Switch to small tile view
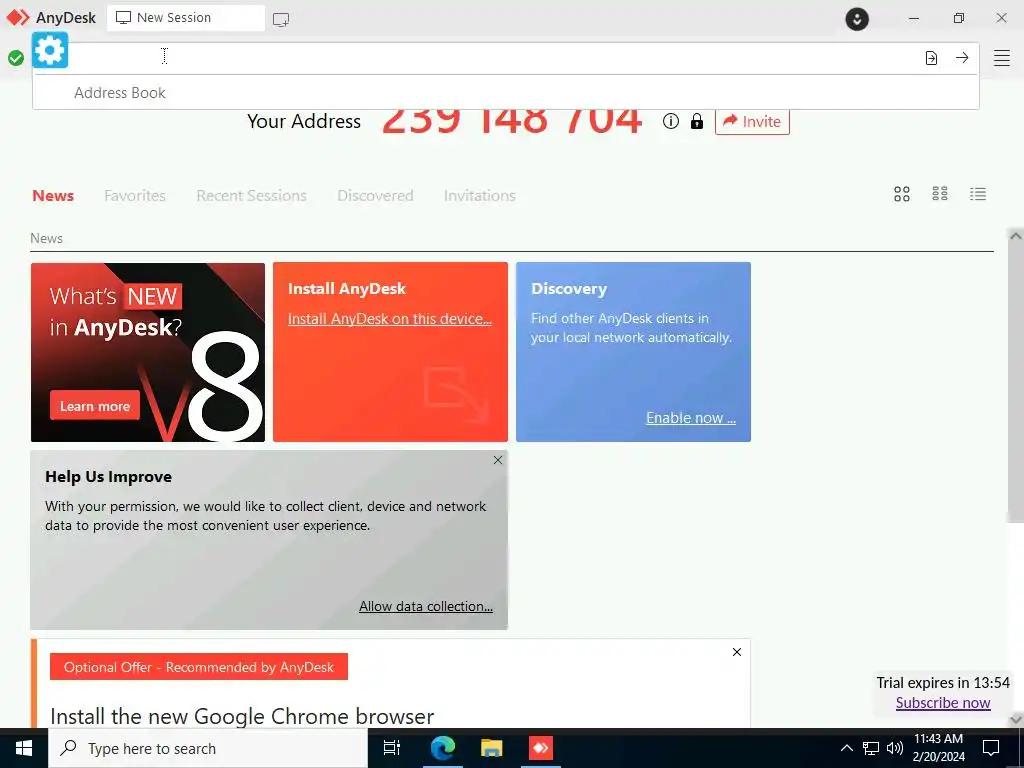This screenshot has height=768, width=1024. coord(940,194)
